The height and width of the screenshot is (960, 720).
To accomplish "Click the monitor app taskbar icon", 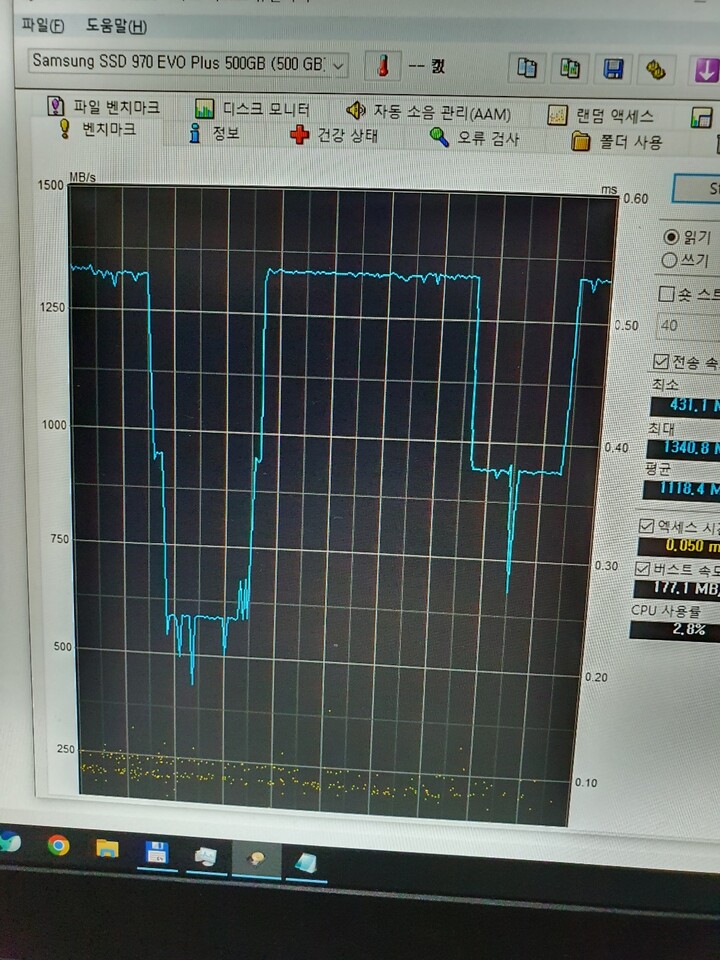I will (206, 856).
